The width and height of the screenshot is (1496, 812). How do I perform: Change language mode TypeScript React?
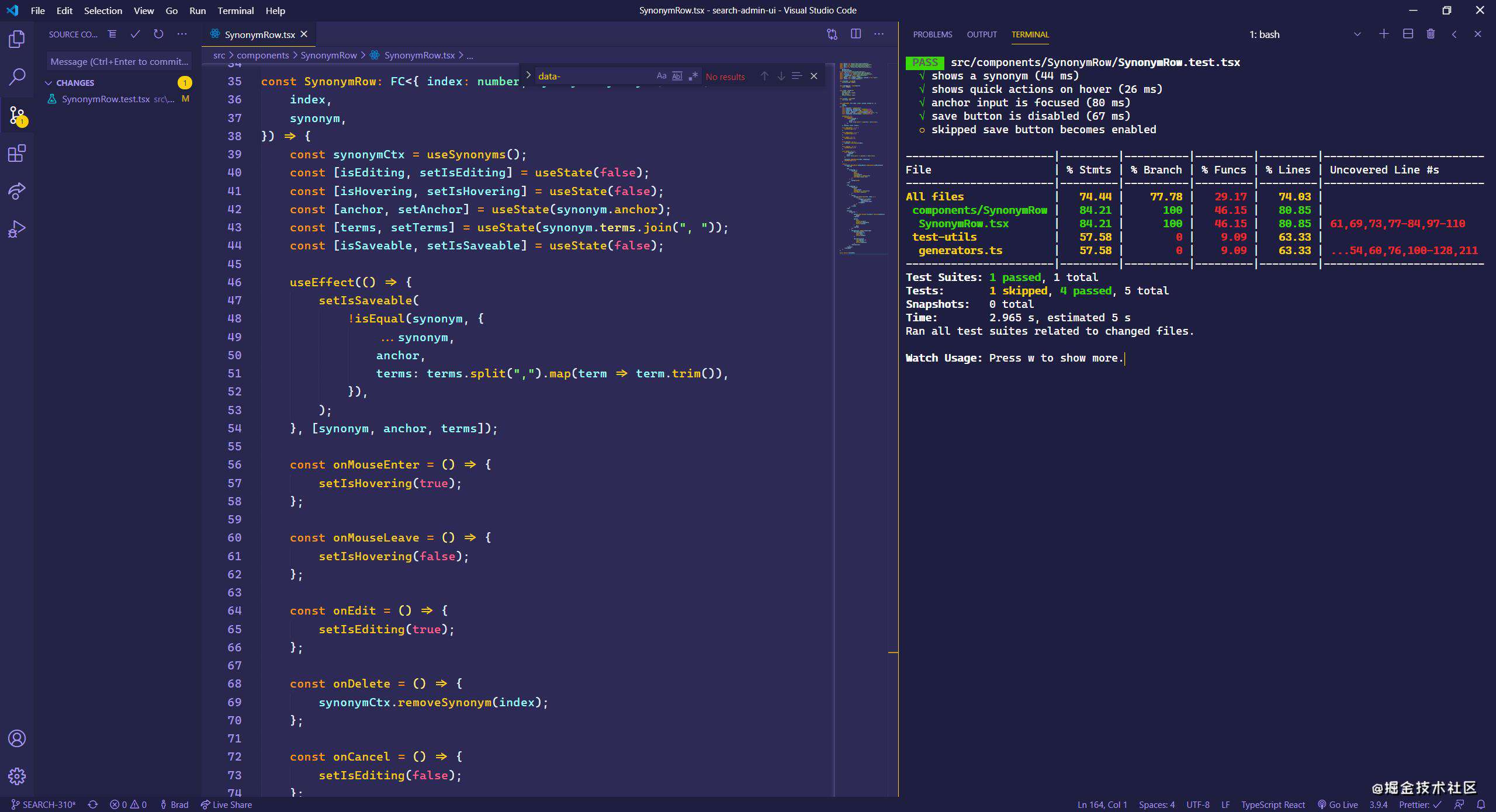[1273, 804]
